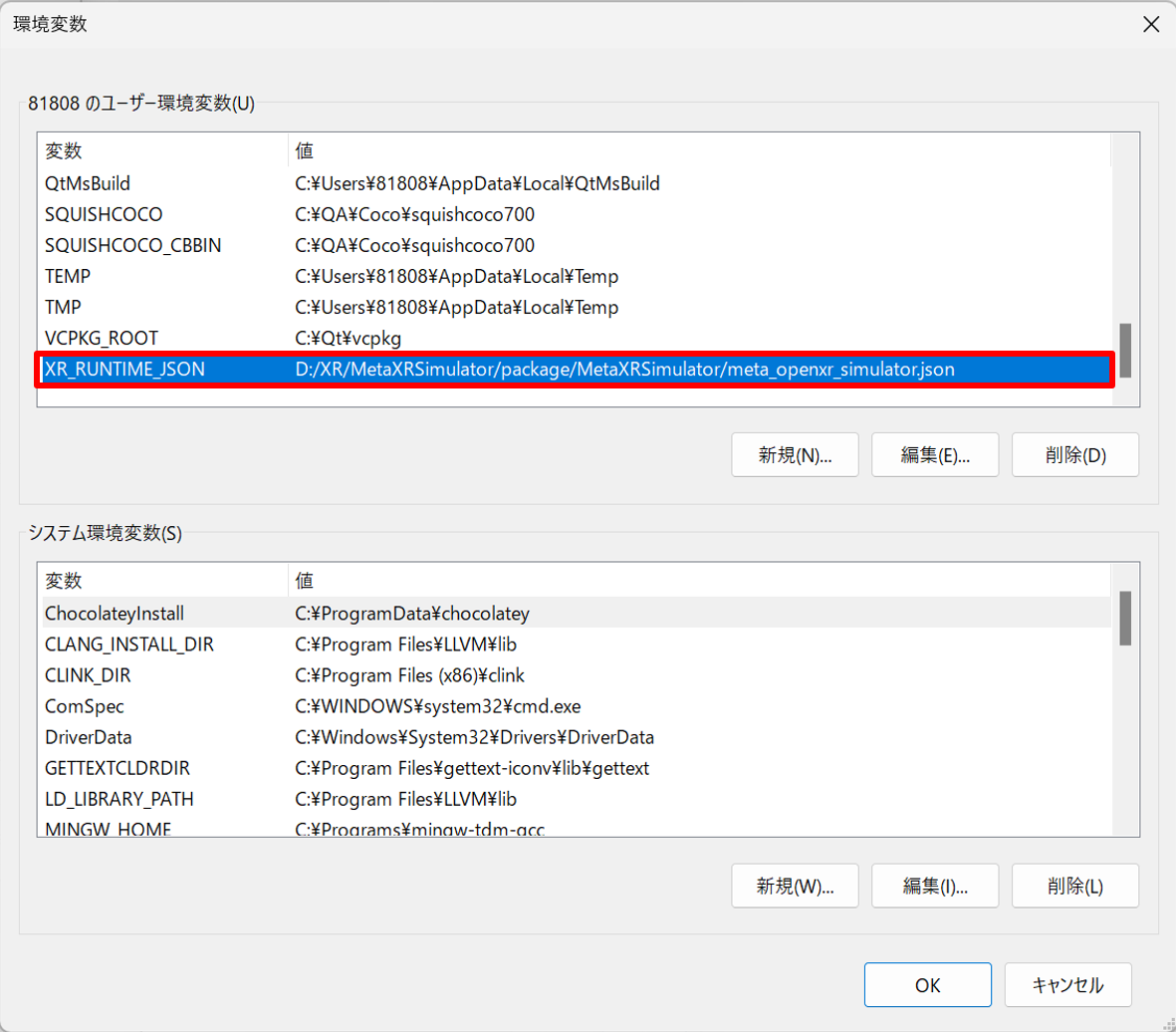1176x1032 pixels.
Task: Click 削除(L) button for system variables
Action: 1075,886
